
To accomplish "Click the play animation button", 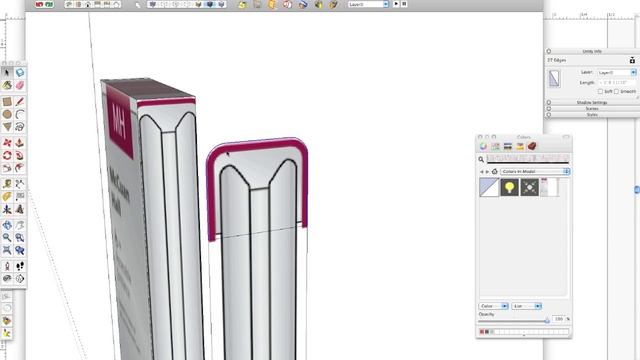I will pyautogui.click(x=396, y=4).
